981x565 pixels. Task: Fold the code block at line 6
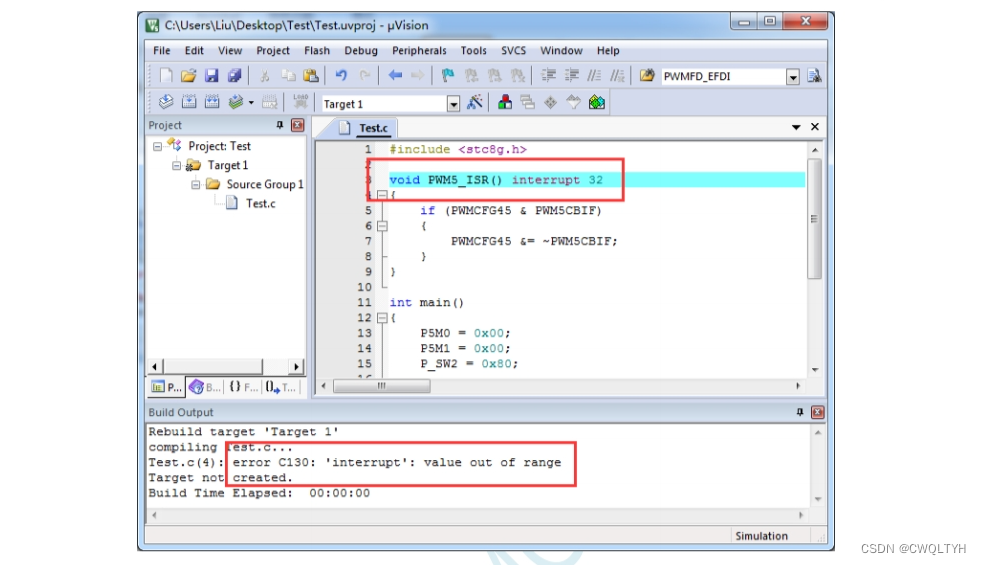[382, 226]
